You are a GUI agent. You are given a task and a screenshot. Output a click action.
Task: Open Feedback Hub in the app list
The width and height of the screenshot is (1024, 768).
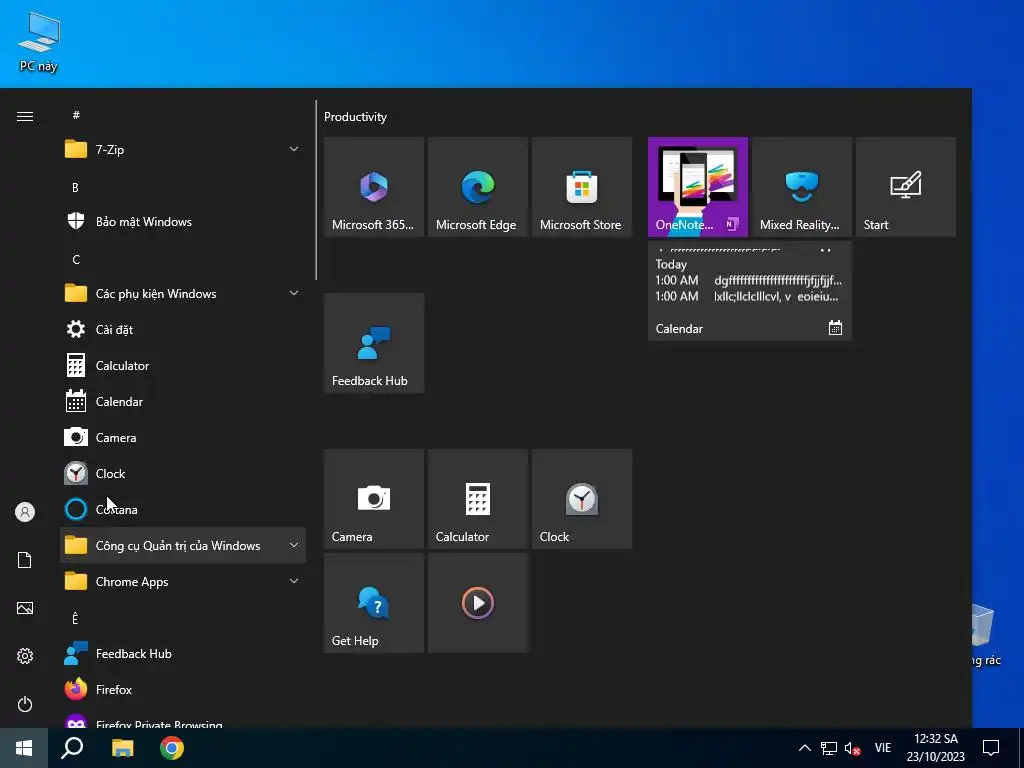pos(183,654)
